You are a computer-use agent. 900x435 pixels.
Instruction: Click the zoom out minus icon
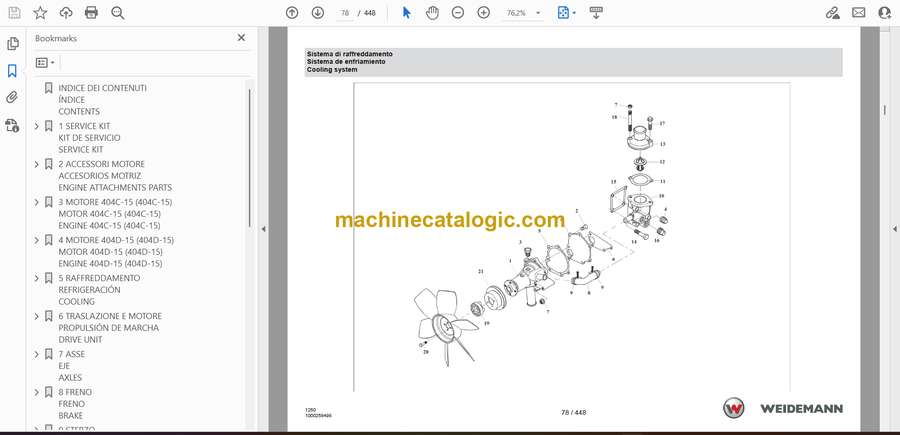pos(458,13)
